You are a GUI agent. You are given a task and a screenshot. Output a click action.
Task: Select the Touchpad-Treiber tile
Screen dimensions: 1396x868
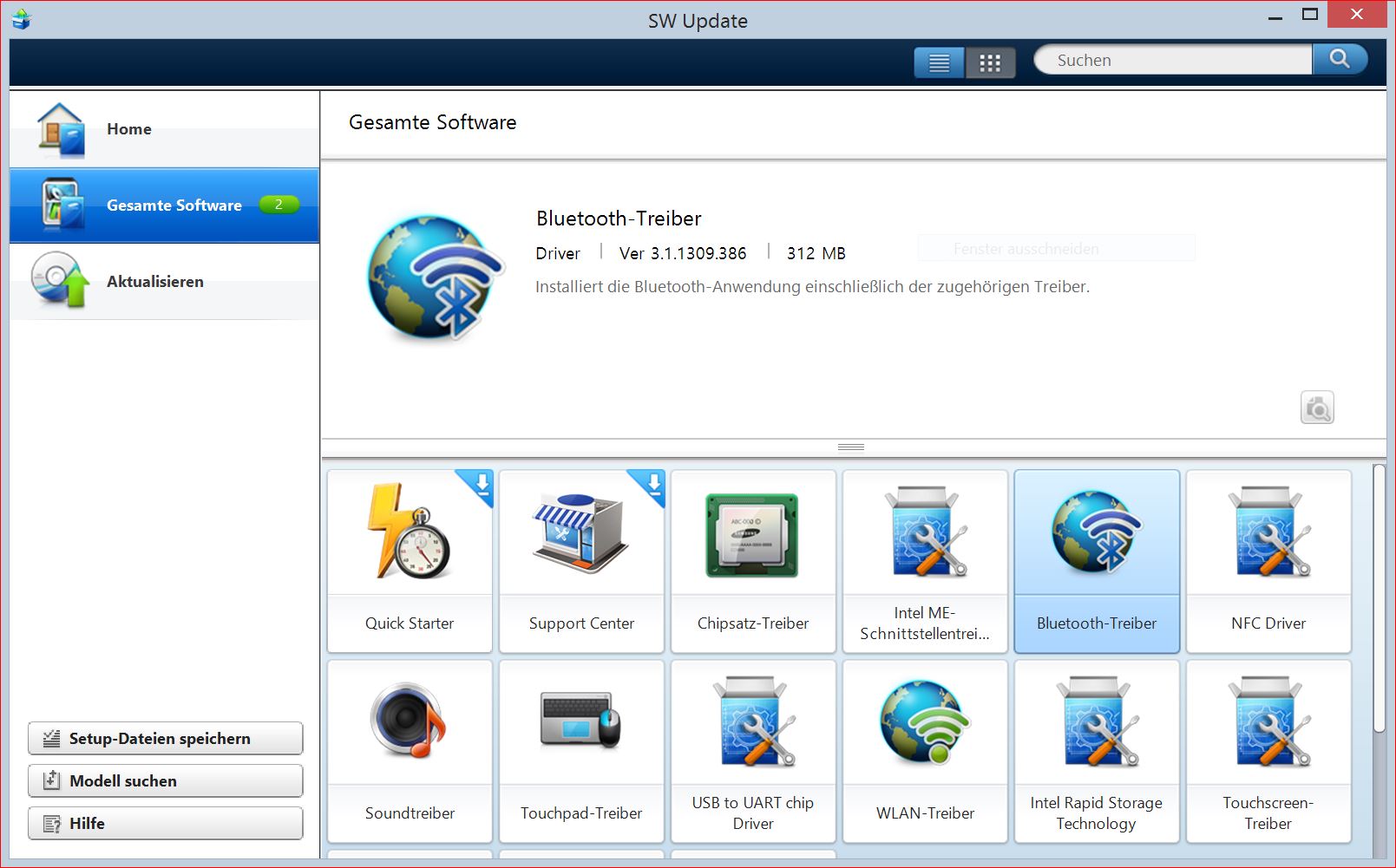point(581,751)
